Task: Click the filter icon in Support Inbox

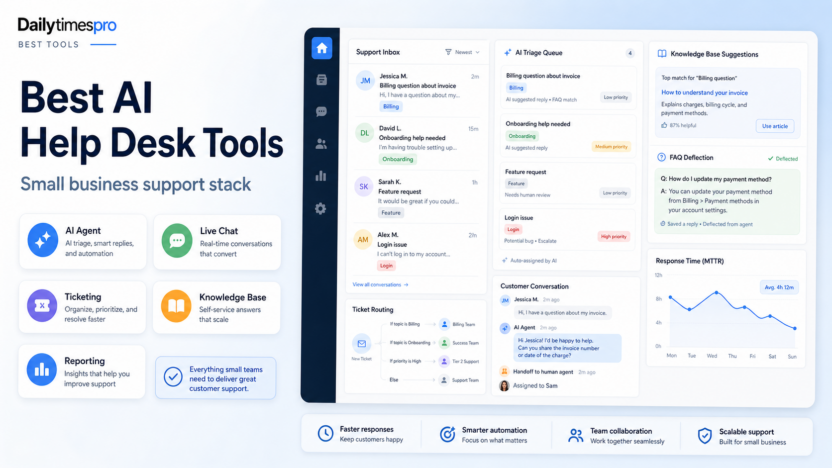Action: [x=448, y=52]
